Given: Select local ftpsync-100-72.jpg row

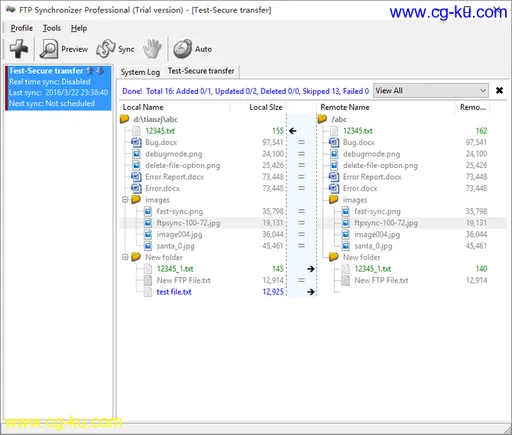Looking at the screenshot, I should tap(188, 223).
